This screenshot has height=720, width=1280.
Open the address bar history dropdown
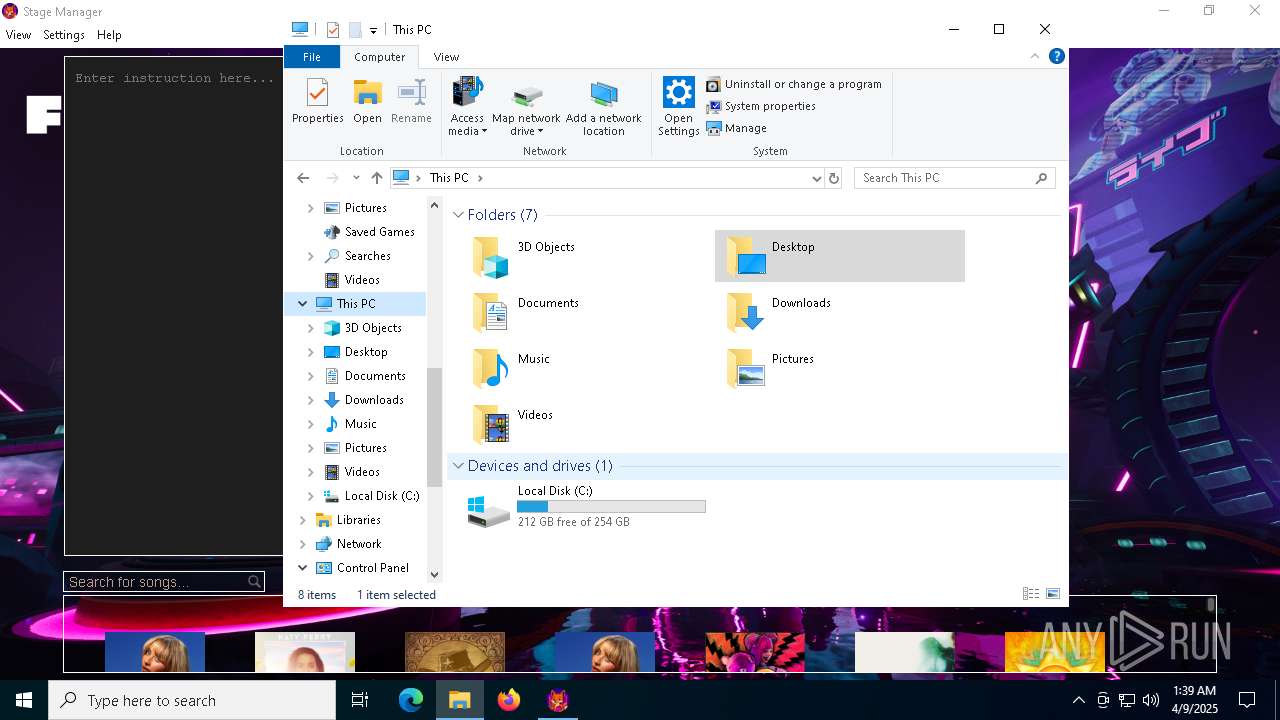point(817,178)
